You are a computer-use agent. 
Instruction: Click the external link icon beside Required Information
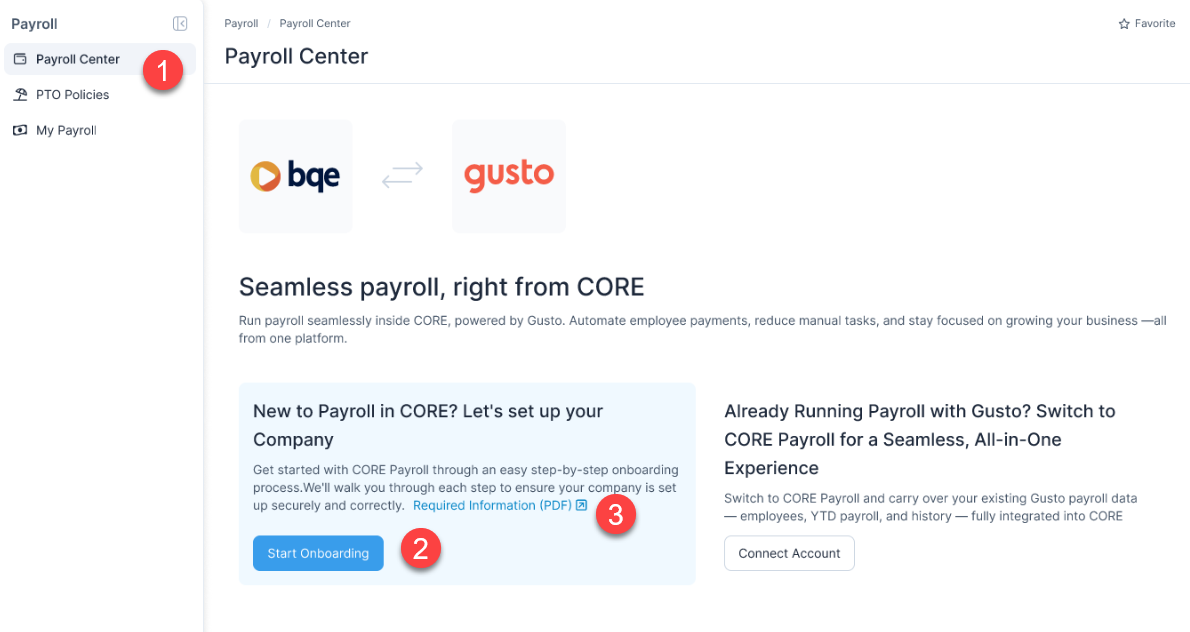click(582, 505)
